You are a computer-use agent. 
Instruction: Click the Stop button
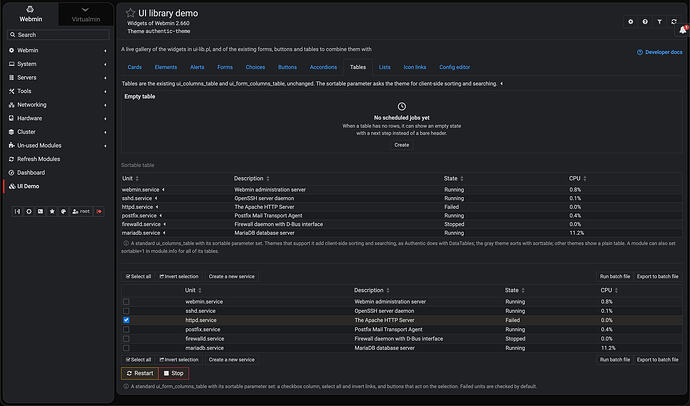(174, 373)
